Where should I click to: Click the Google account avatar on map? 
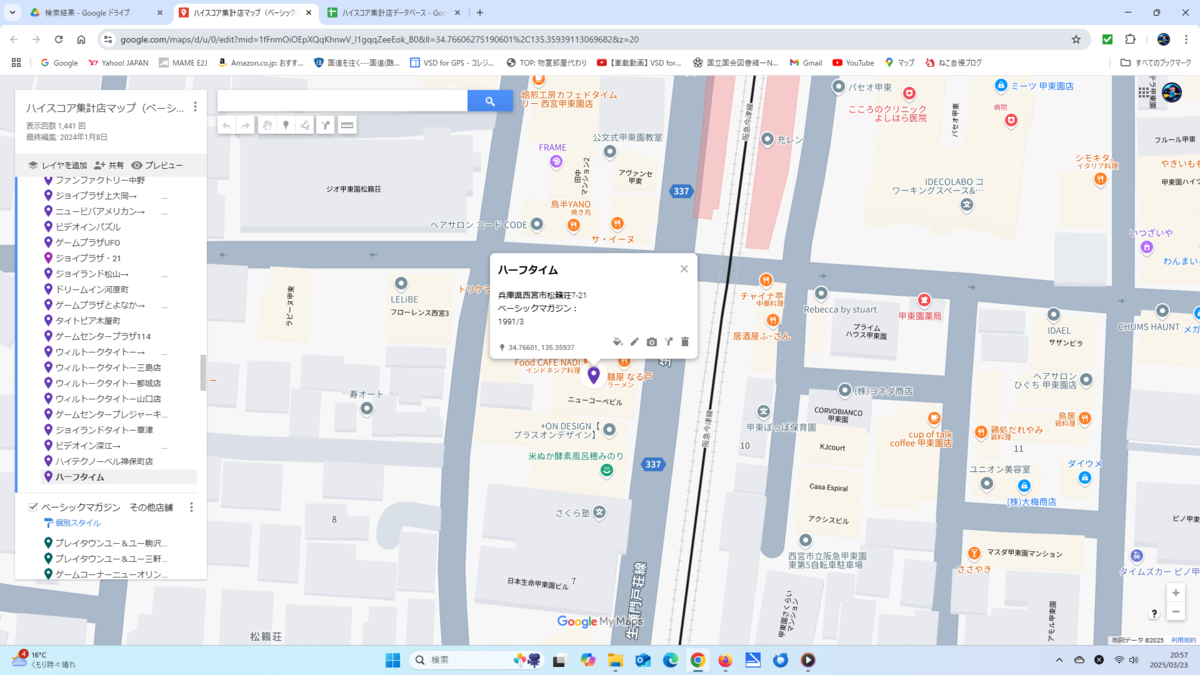click(1170, 94)
